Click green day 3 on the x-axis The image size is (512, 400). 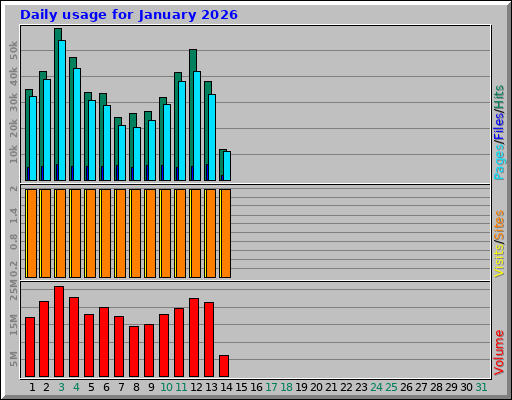click(x=61, y=387)
